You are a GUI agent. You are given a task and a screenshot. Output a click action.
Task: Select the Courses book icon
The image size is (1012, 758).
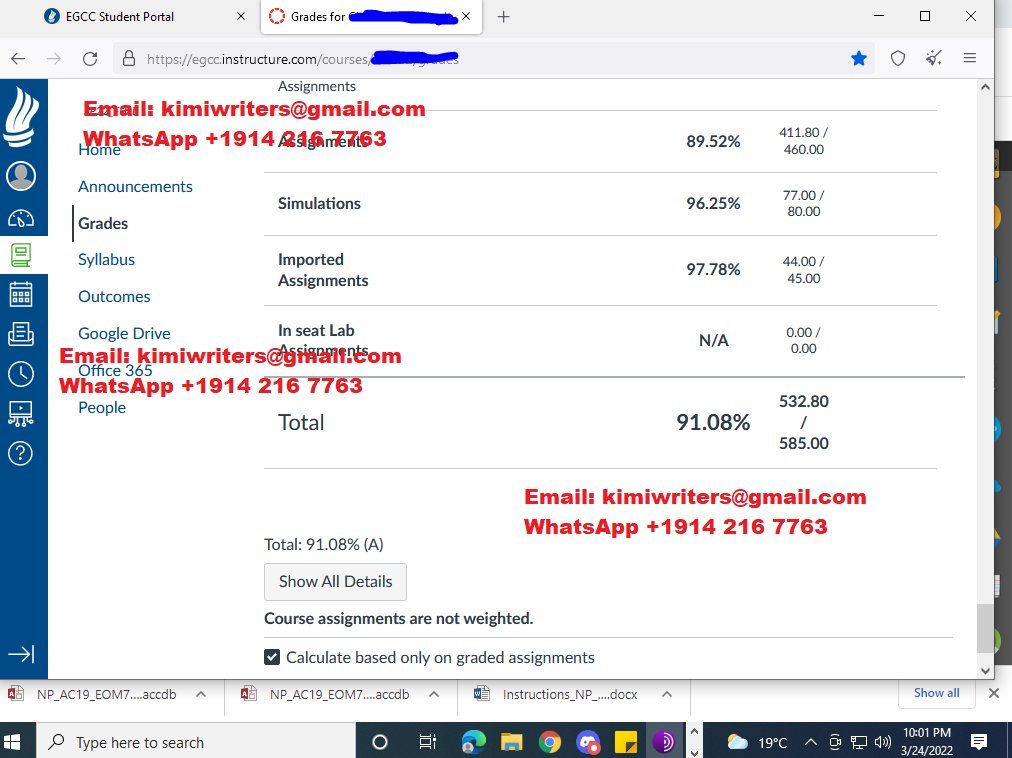pyautogui.click(x=21, y=255)
